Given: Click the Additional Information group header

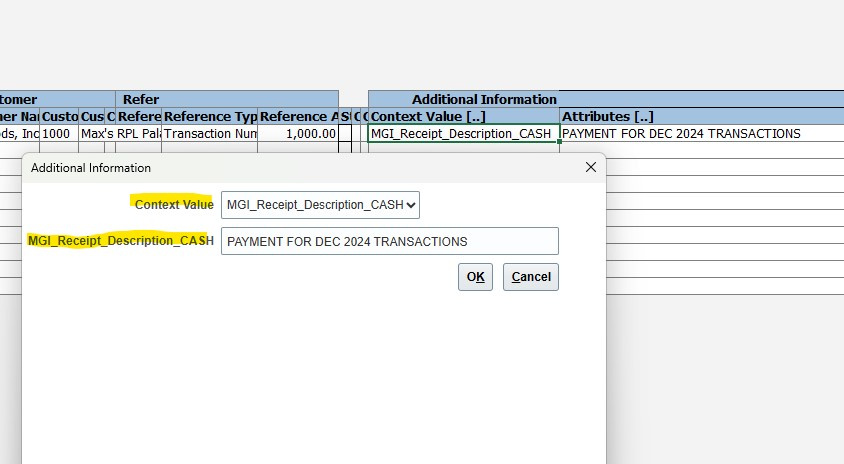Looking at the screenshot, I should (x=484, y=99).
